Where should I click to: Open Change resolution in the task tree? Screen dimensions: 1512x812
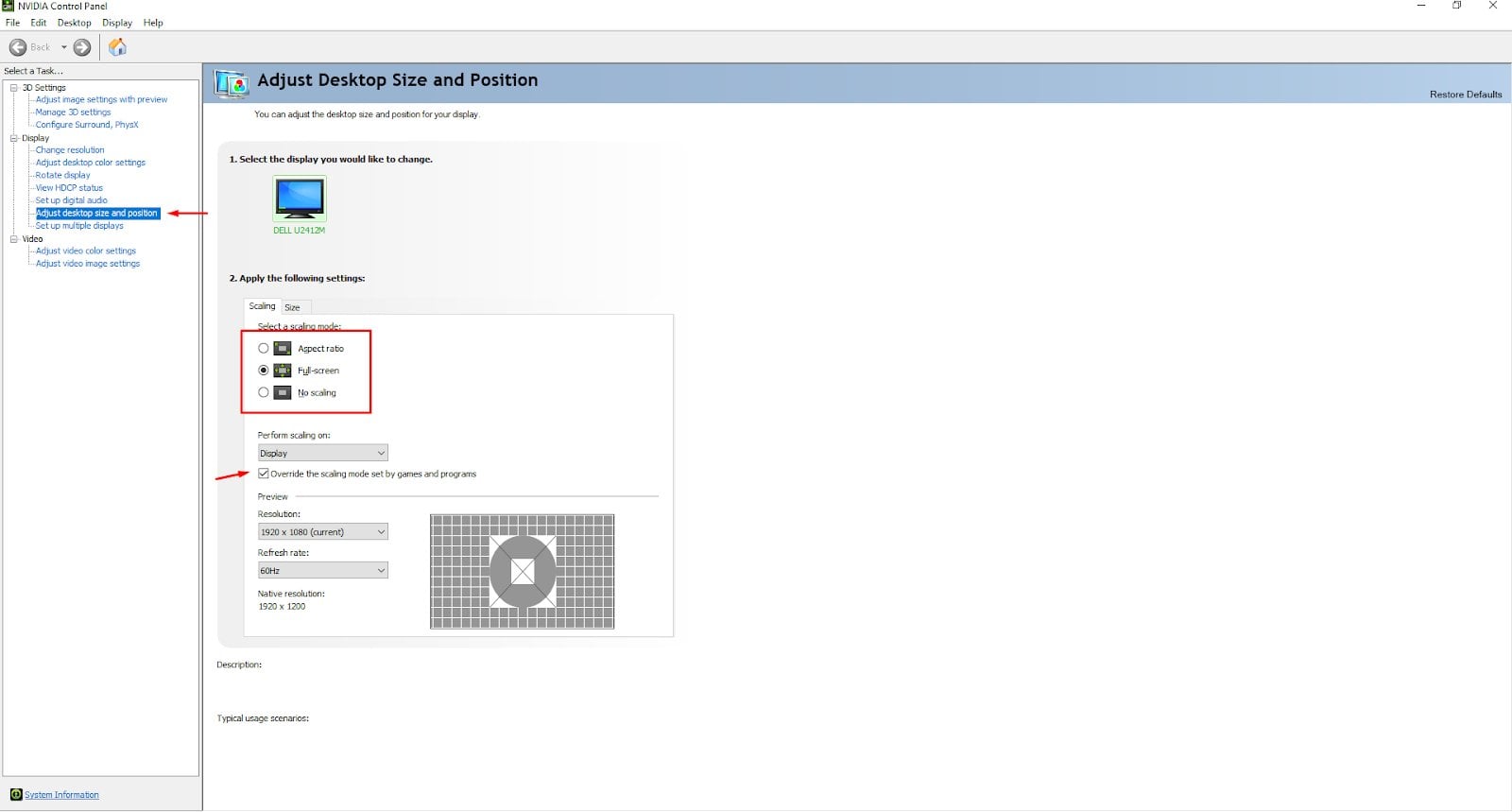[x=70, y=150]
